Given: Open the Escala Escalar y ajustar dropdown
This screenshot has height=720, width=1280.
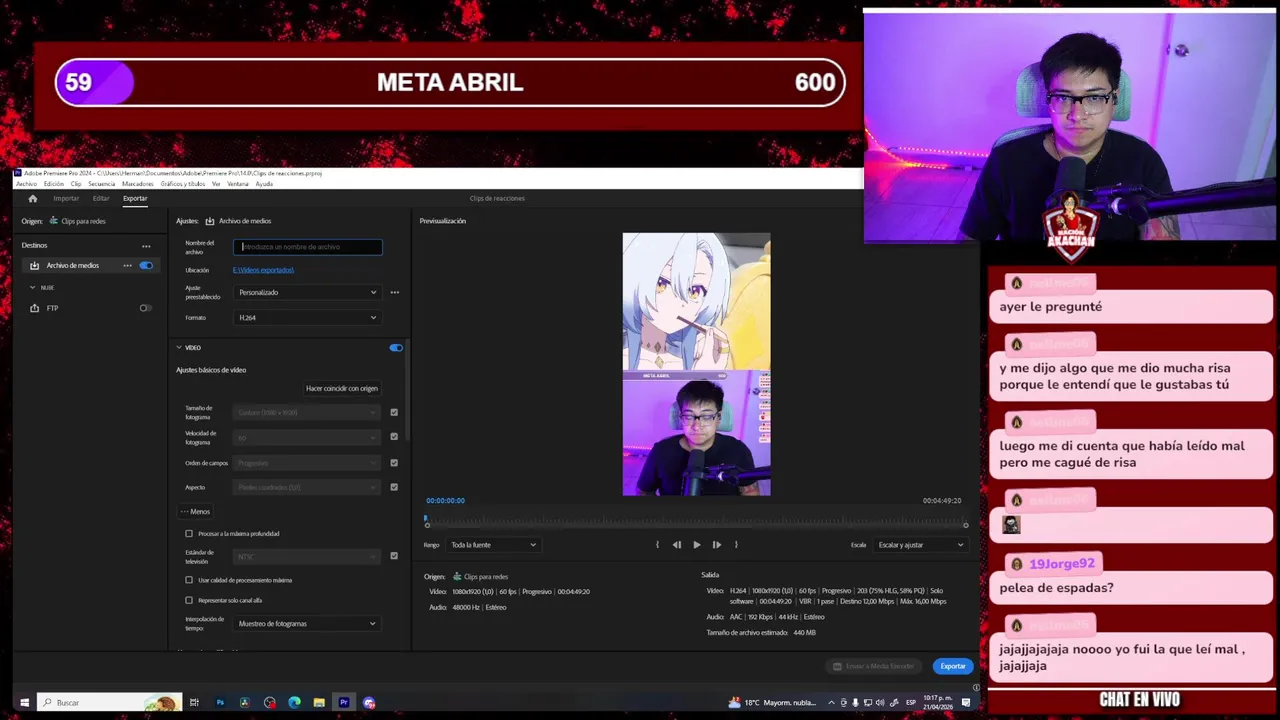Looking at the screenshot, I should point(920,545).
